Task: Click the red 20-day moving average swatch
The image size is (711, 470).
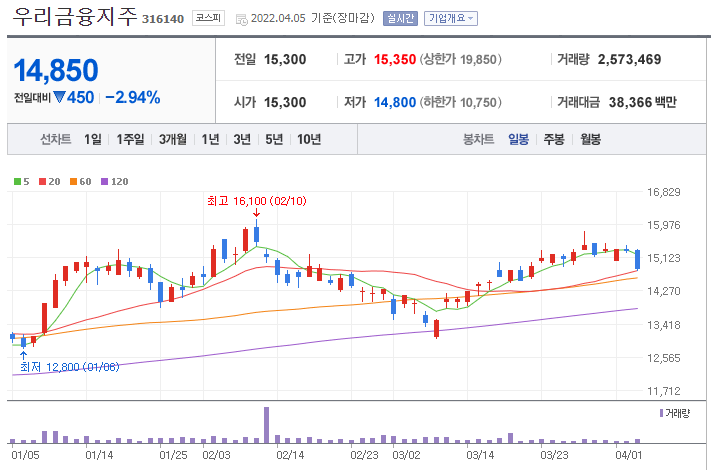Action: (x=43, y=182)
